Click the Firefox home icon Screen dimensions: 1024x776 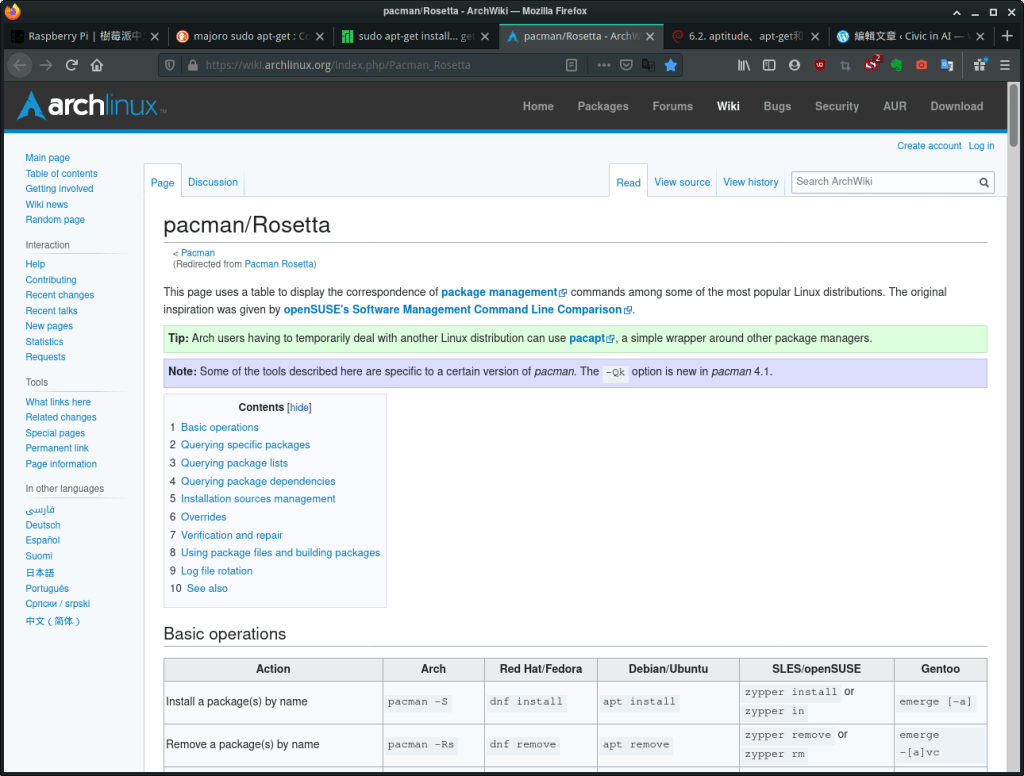click(x=97, y=65)
